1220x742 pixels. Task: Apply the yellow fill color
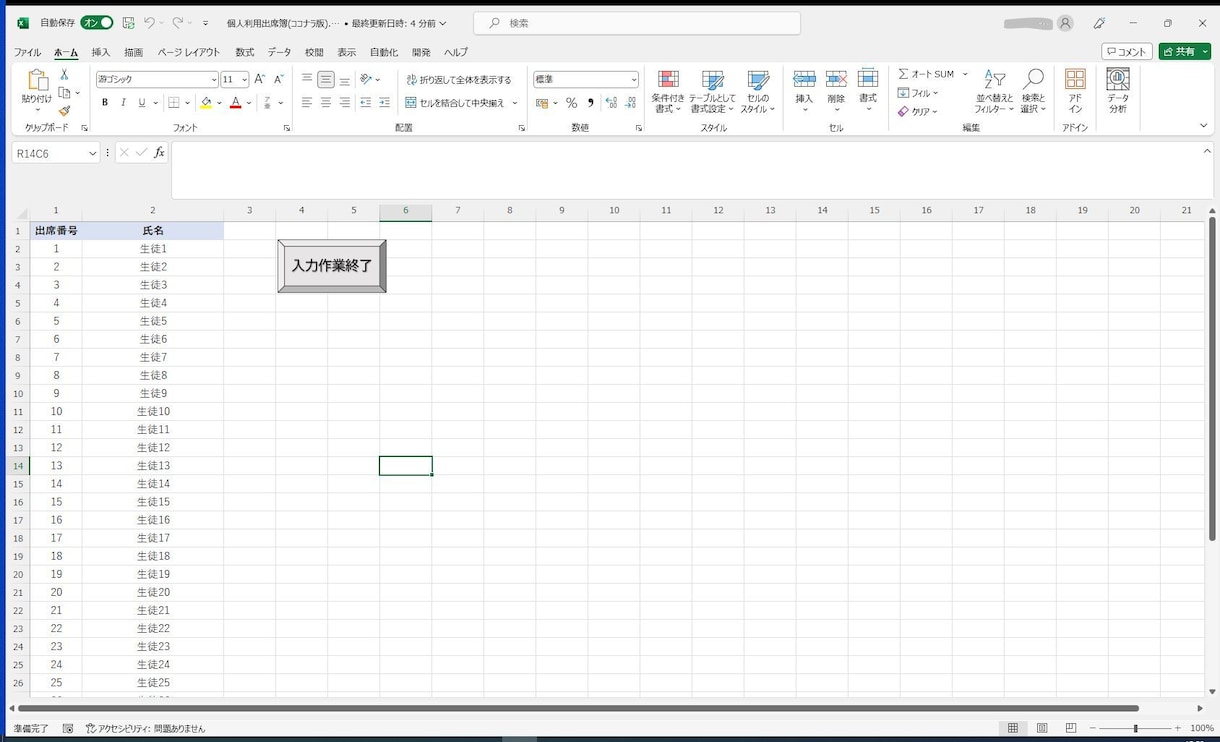pyautogui.click(x=206, y=103)
